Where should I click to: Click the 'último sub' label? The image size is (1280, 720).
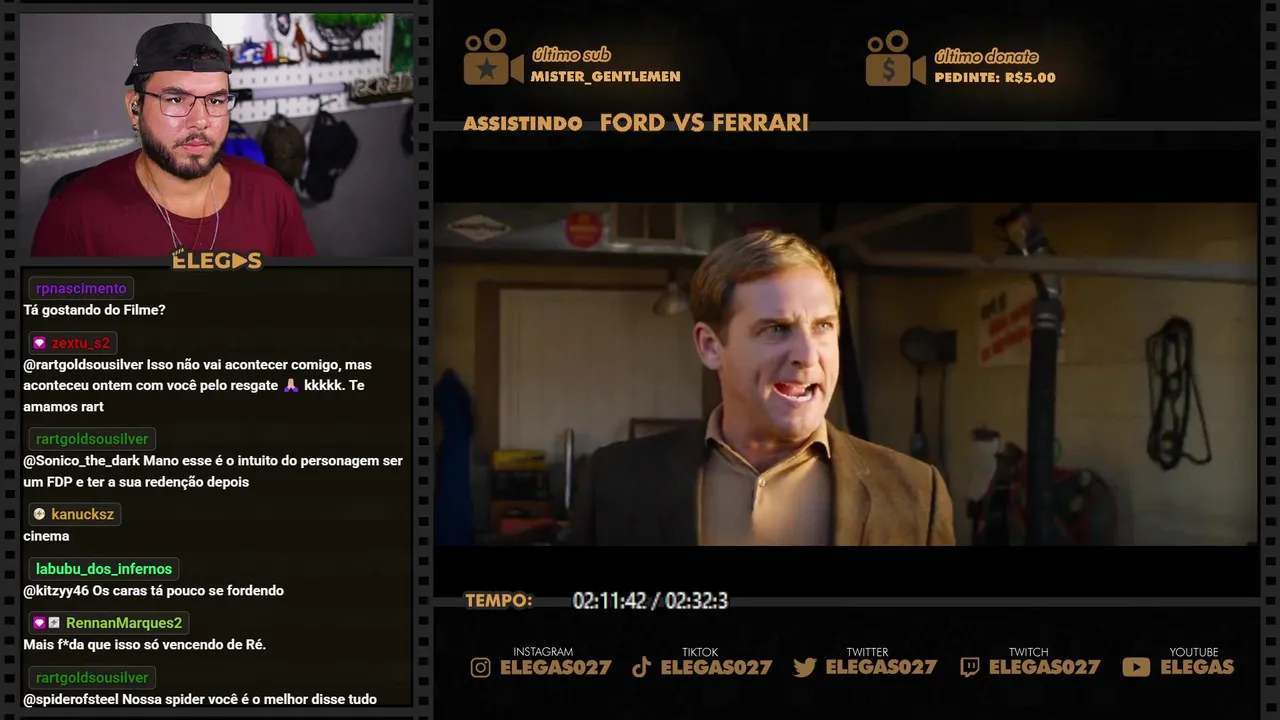(571, 55)
